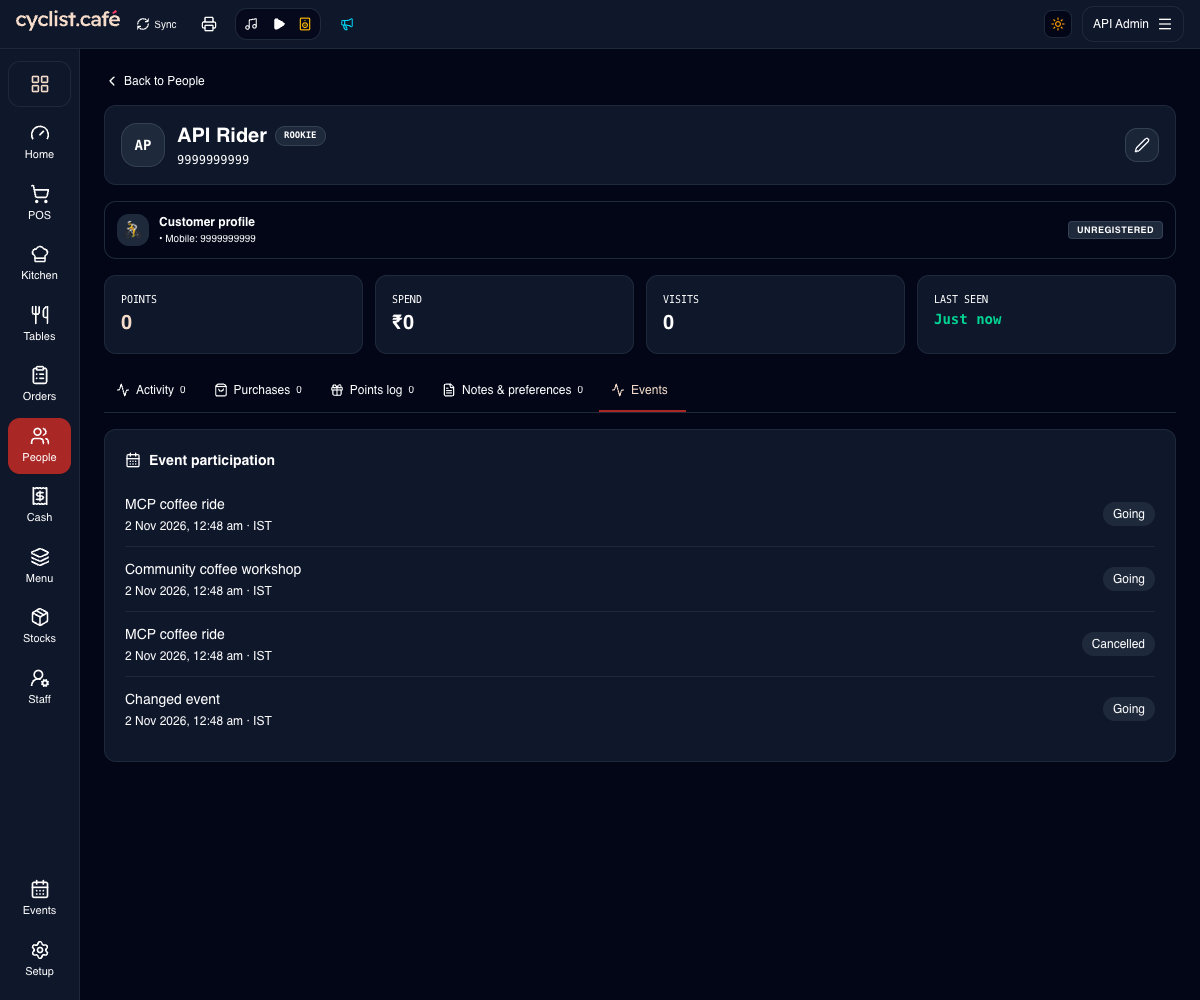Screen dimensions: 1200x1000
Task: Click the pencil edit profile button
Action: [x=1142, y=145]
